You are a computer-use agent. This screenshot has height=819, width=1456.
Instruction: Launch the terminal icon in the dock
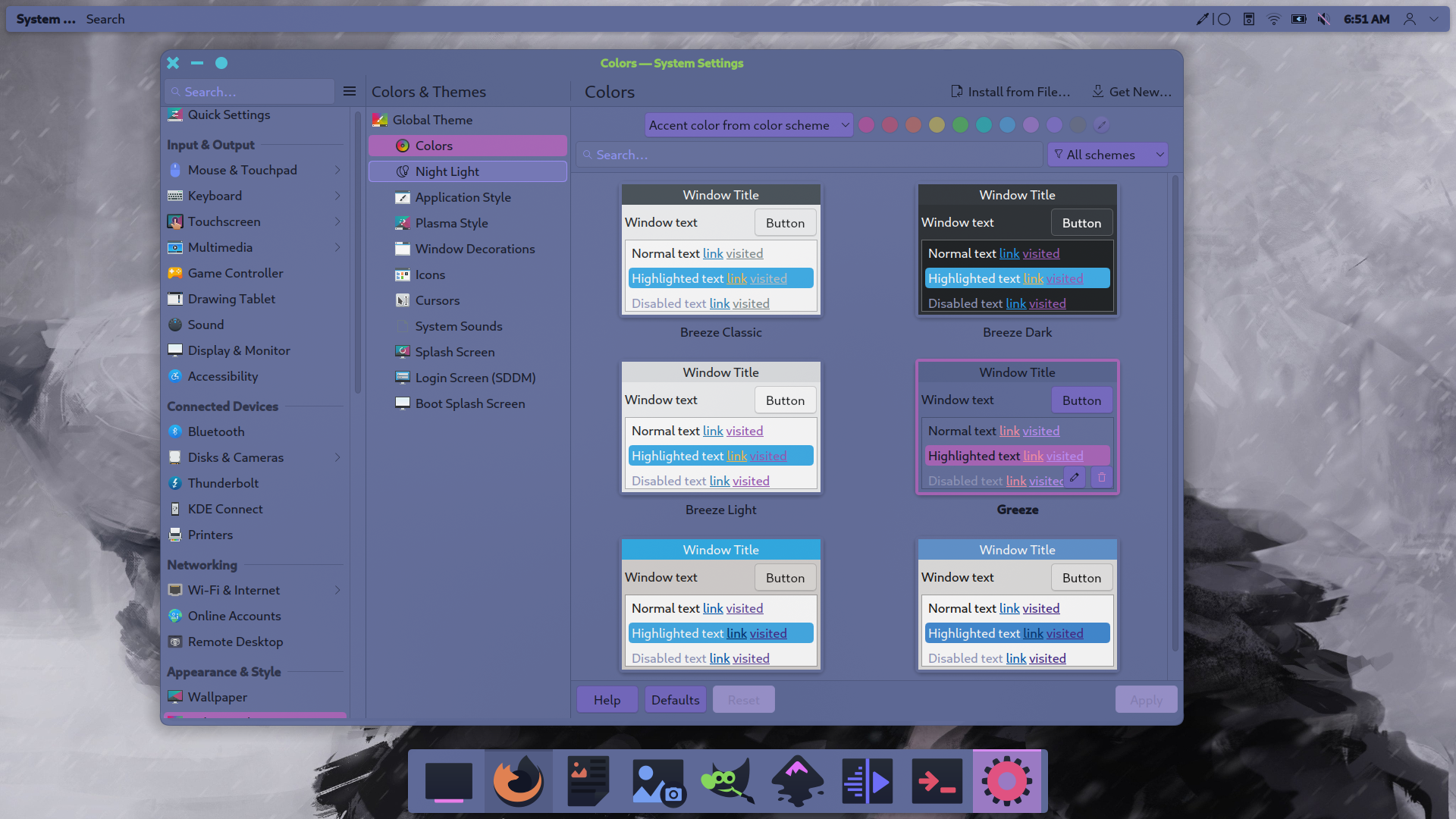tap(937, 781)
